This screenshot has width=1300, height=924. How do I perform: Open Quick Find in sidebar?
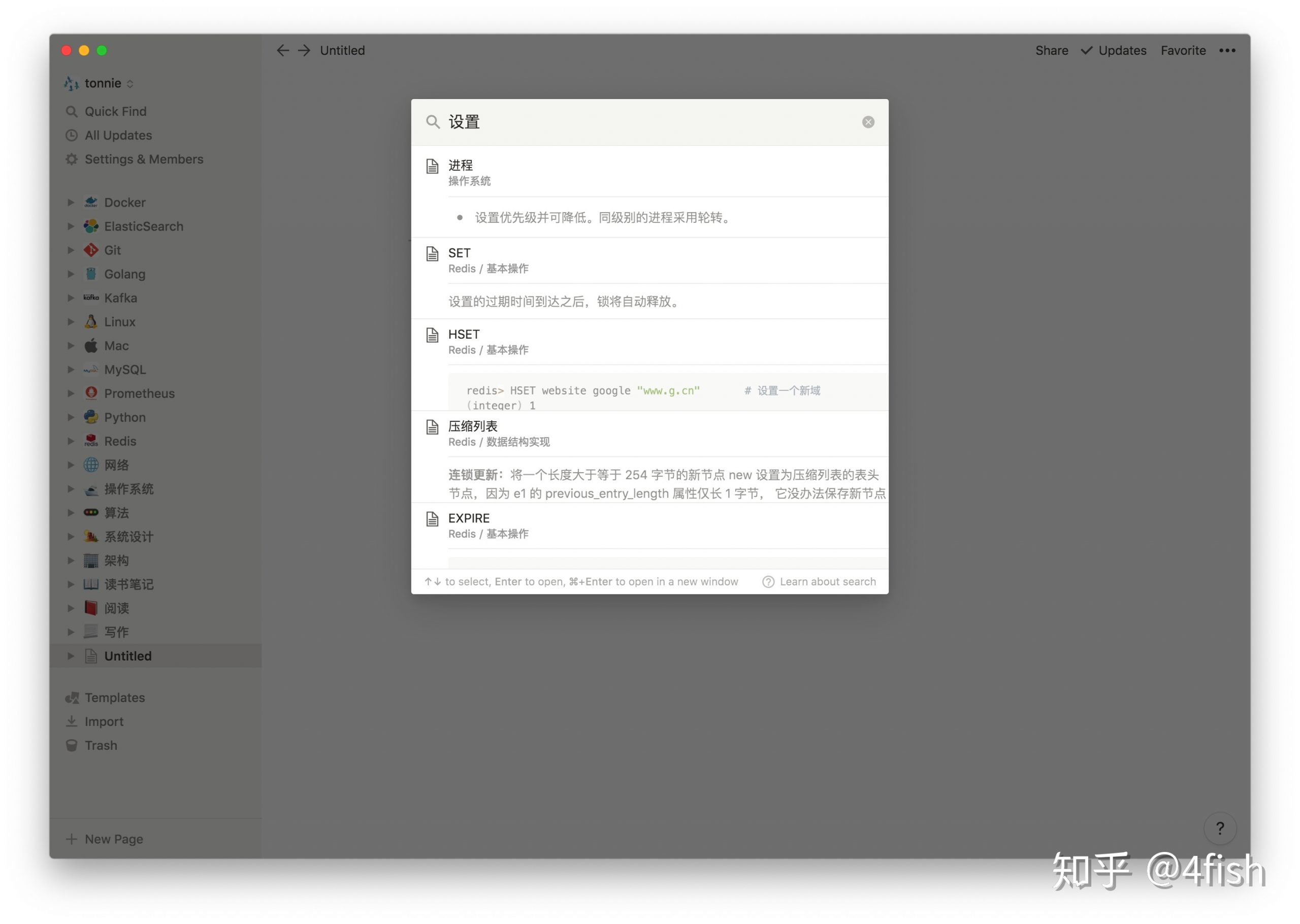[155, 112]
